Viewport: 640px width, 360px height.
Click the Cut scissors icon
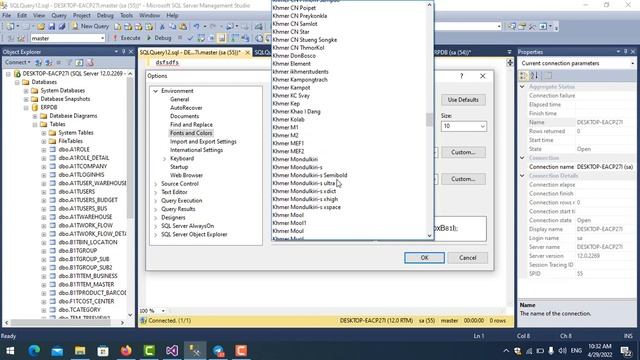point(162,27)
